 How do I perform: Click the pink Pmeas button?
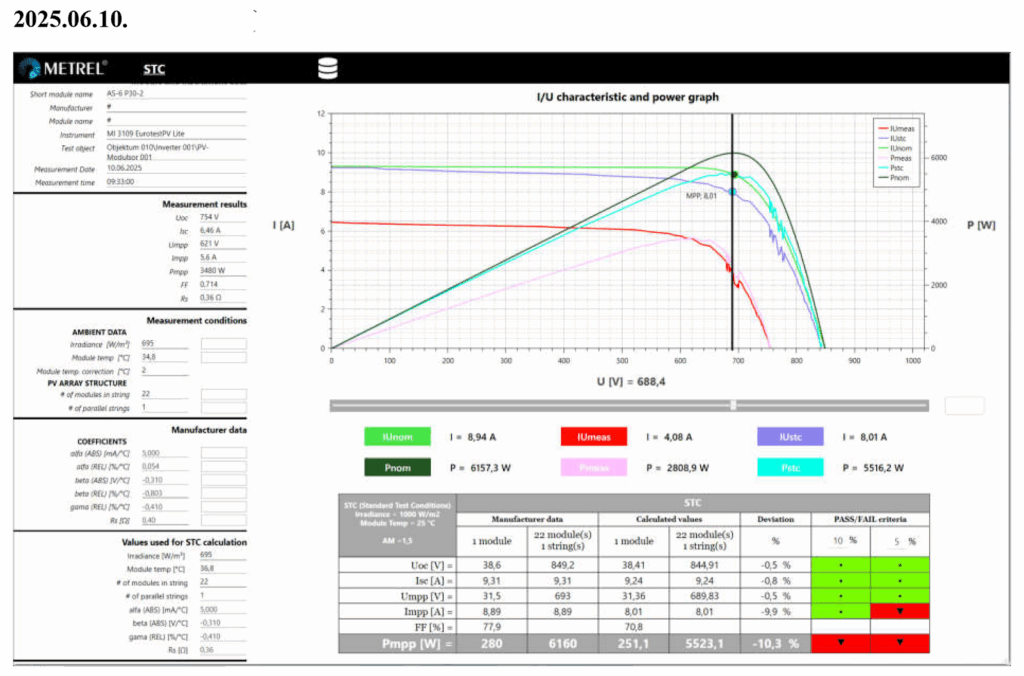pos(593,467)
